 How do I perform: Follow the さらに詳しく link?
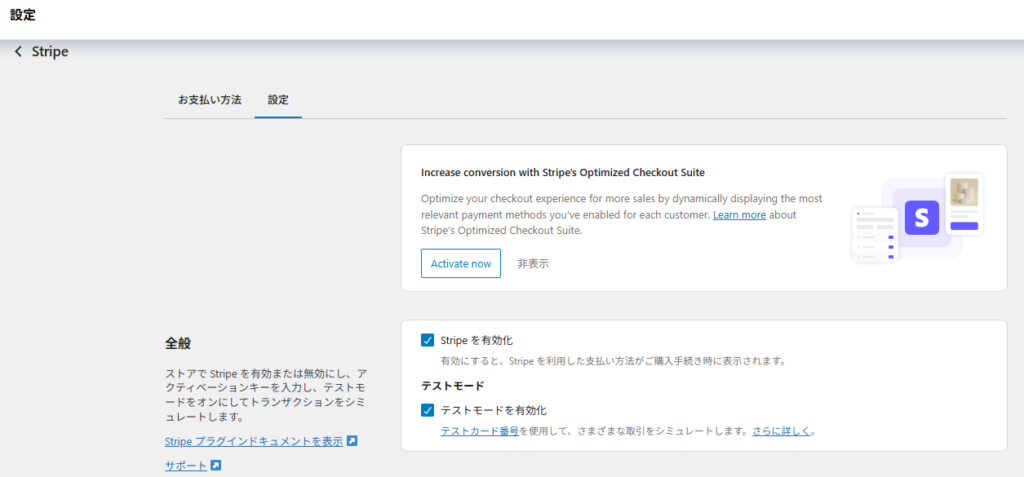(x=781, y=432)
